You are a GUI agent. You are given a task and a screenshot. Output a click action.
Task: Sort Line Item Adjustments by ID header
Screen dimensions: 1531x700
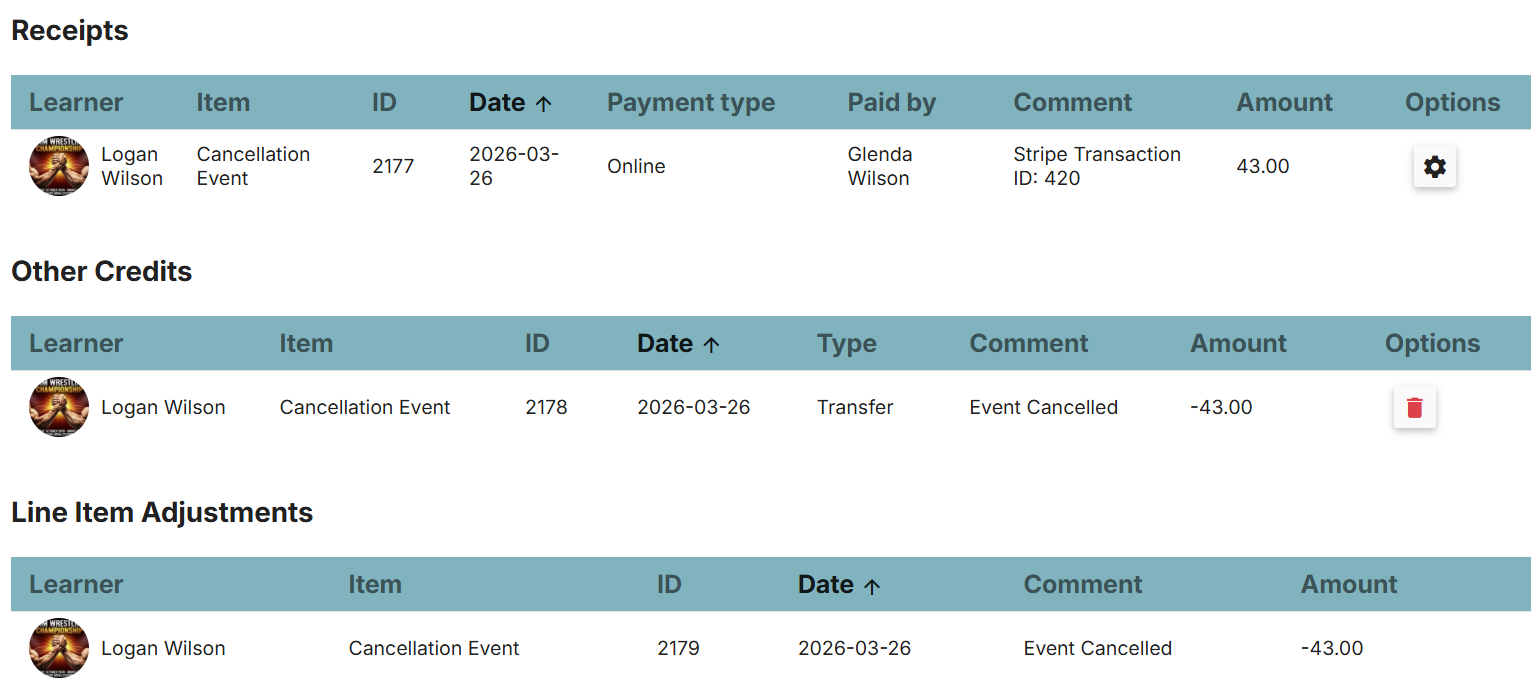point(669,585)
